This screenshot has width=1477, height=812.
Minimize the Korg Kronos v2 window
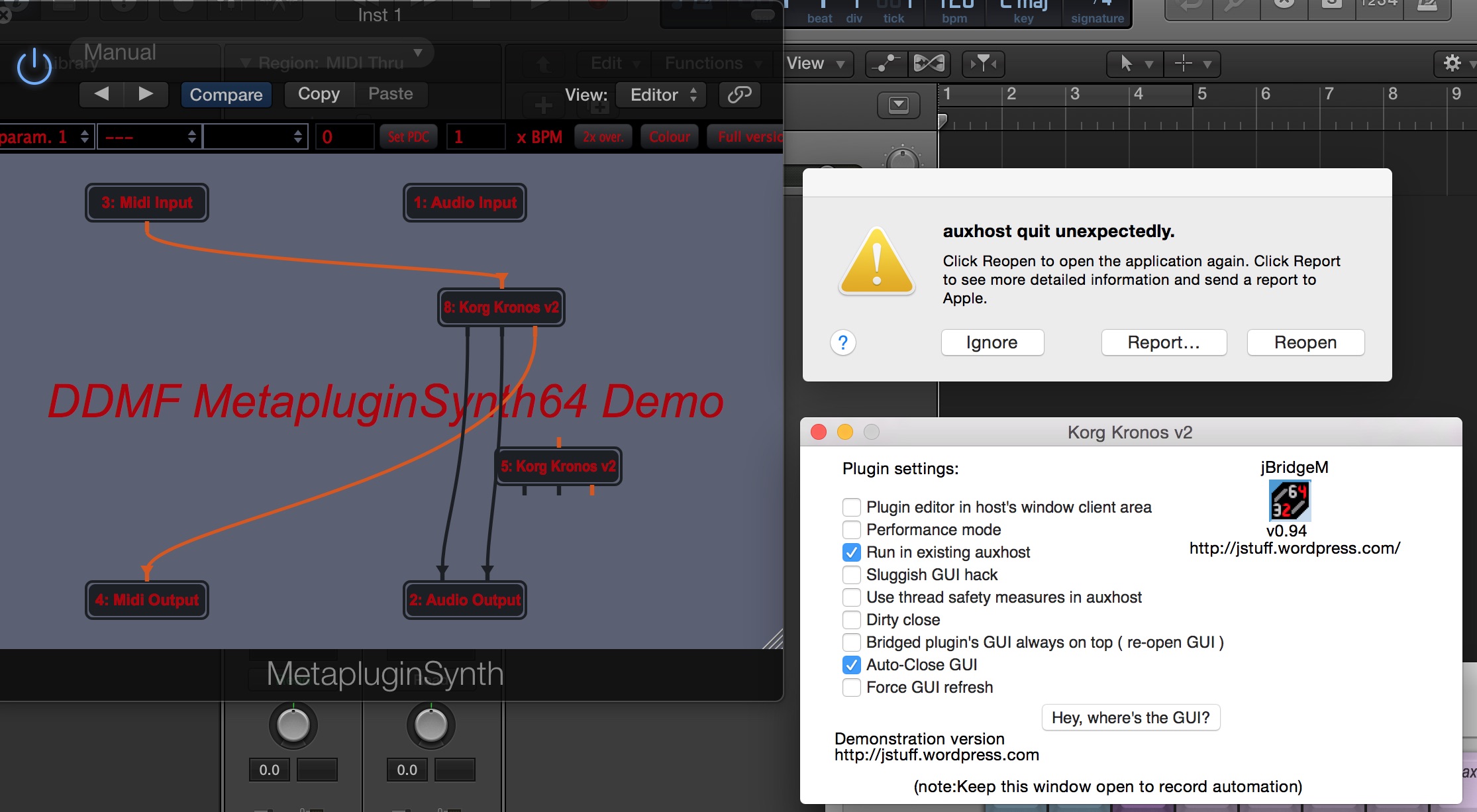[845, 432]
